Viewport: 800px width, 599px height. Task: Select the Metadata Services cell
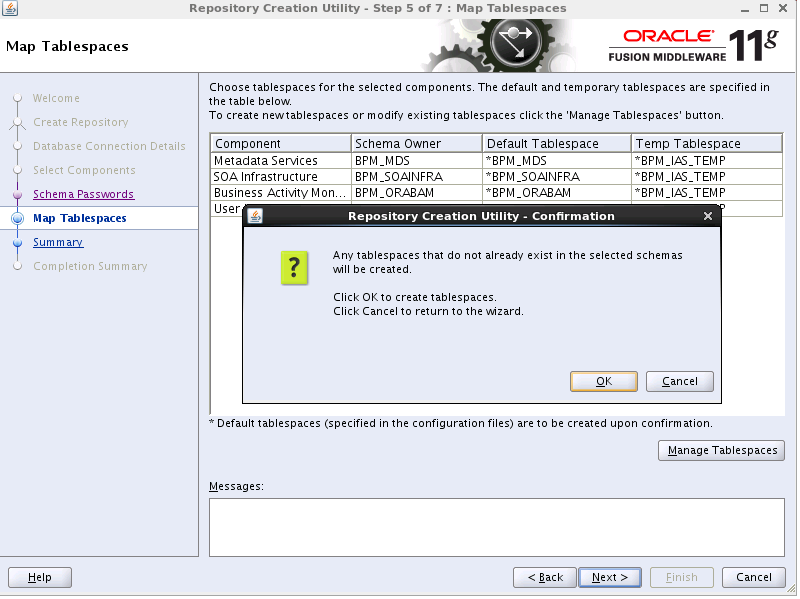pyautogui.click(x=281, y=161)
